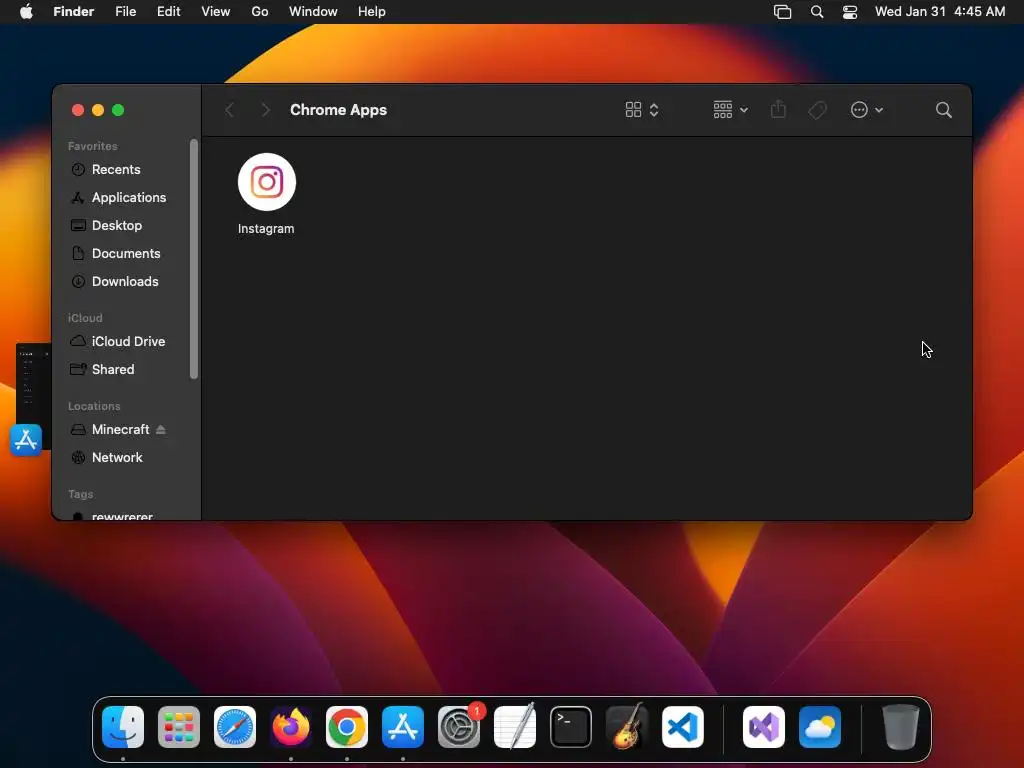Viewport: 1024px width, 768px height.
Task: Click the sidebar scrollbar
Action: click(x=193, y=259)
